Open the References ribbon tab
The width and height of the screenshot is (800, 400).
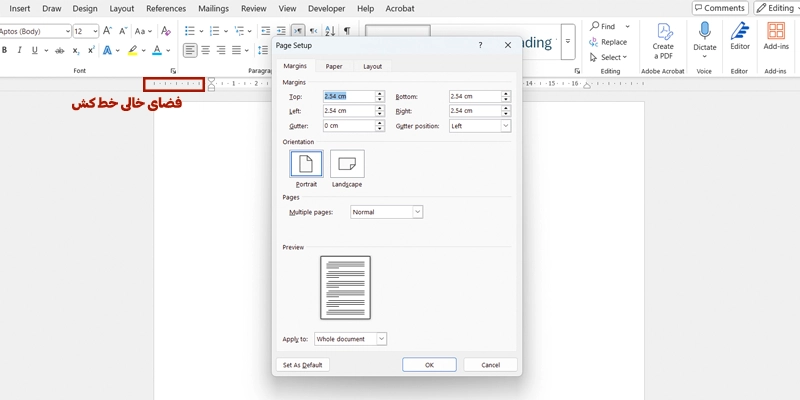pos(166,8)
